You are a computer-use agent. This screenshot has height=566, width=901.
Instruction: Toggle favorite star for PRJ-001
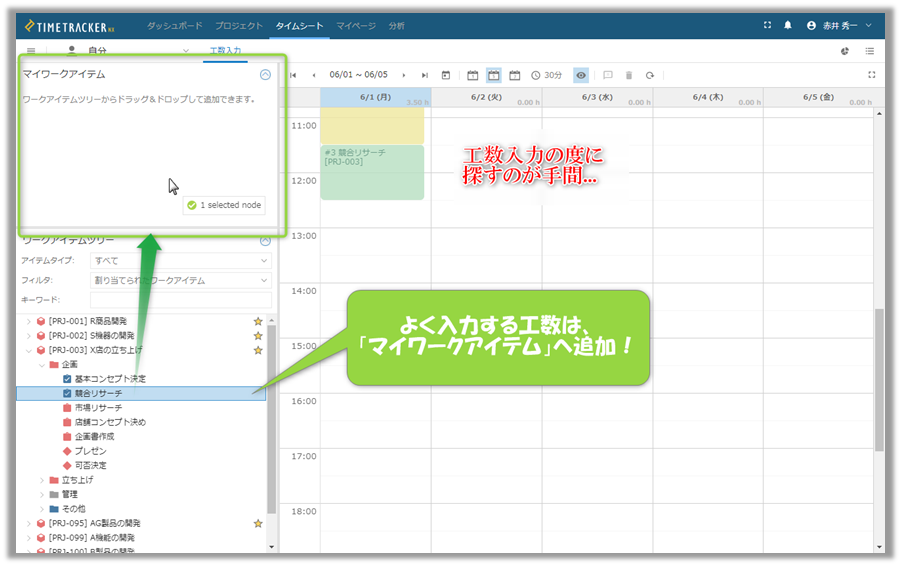pos(258,321)
